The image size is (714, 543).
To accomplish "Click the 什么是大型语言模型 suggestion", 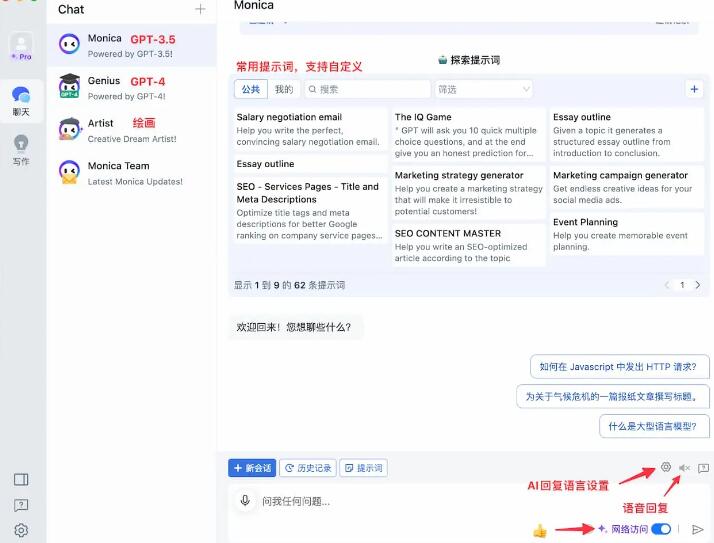I will pyautogui.click(x=654, y=426).
